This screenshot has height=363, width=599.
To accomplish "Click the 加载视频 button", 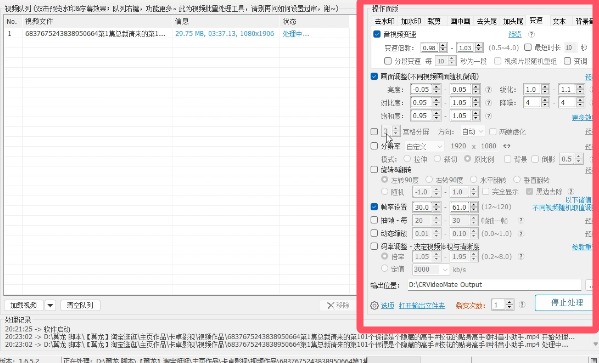I will tap(24, 305).
